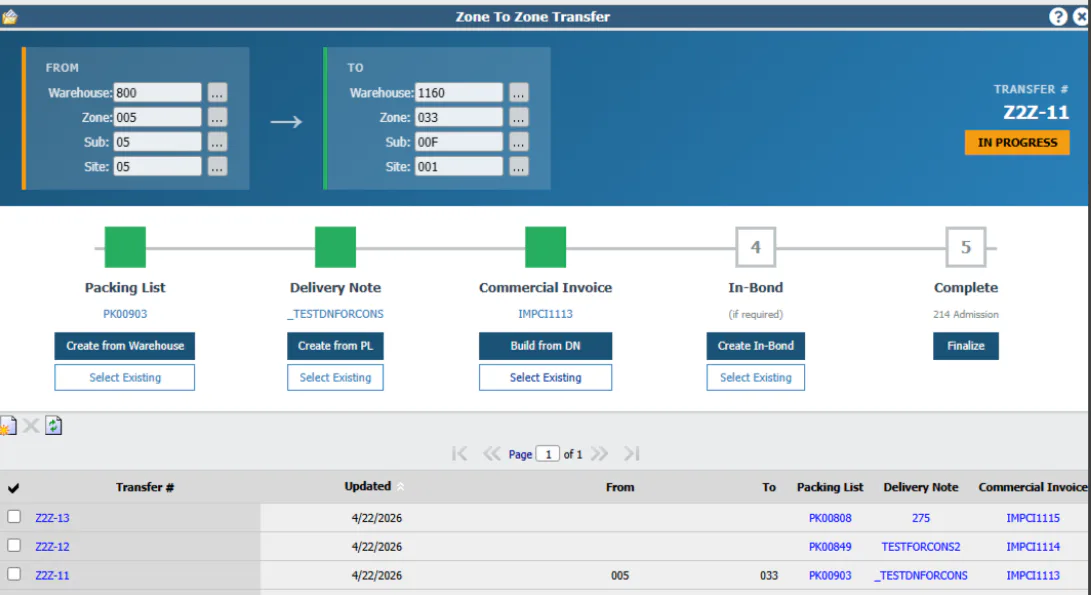
Task: Click the Finalize button
Action: point(966,346)
